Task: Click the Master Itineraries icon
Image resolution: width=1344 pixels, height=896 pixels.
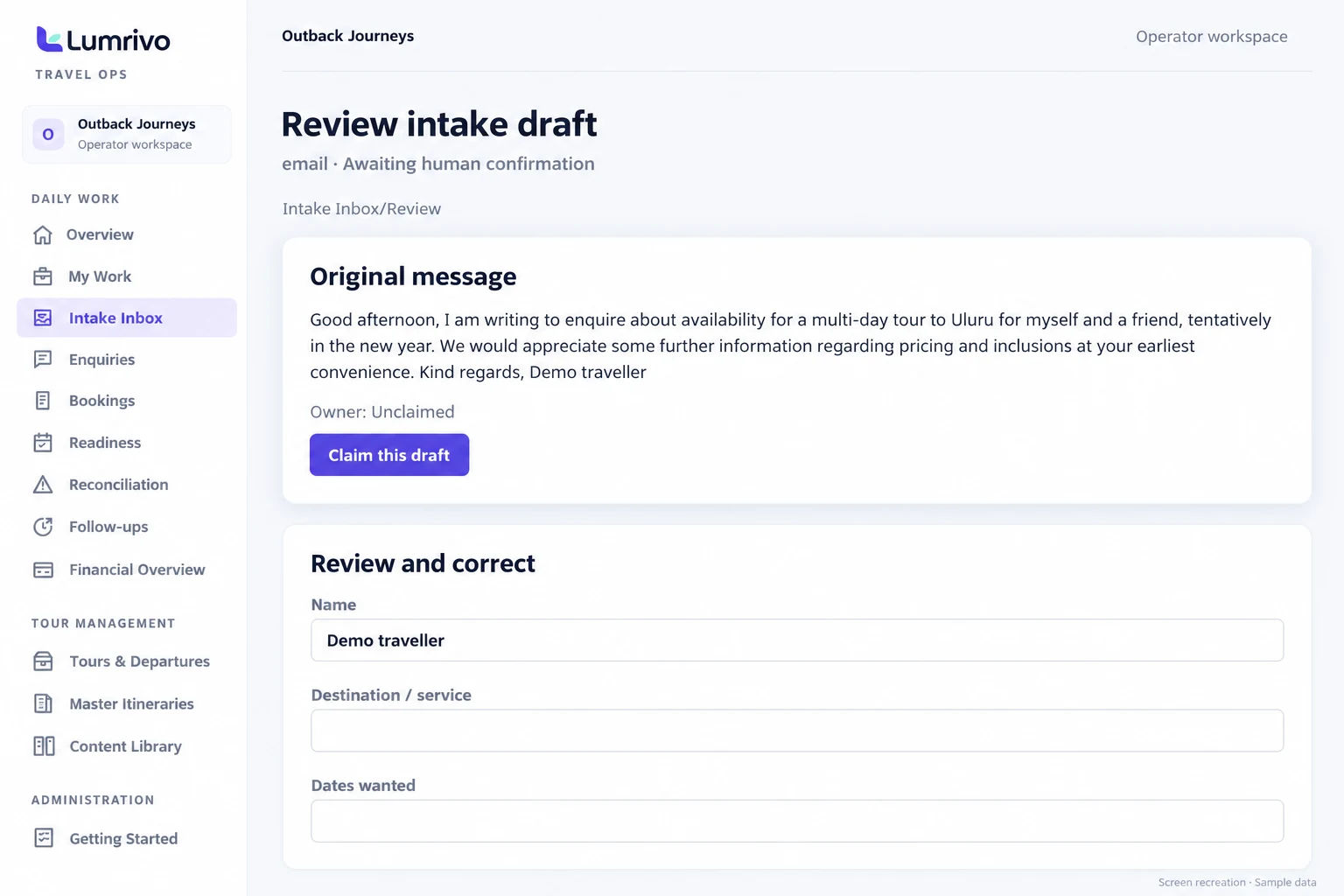Action: point(43,703)
